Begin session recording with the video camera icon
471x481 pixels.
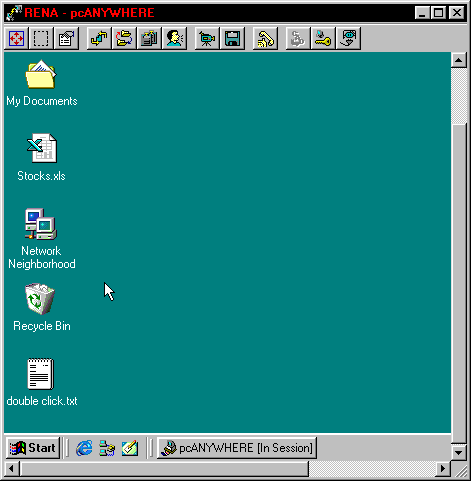[x=207, y=39]
